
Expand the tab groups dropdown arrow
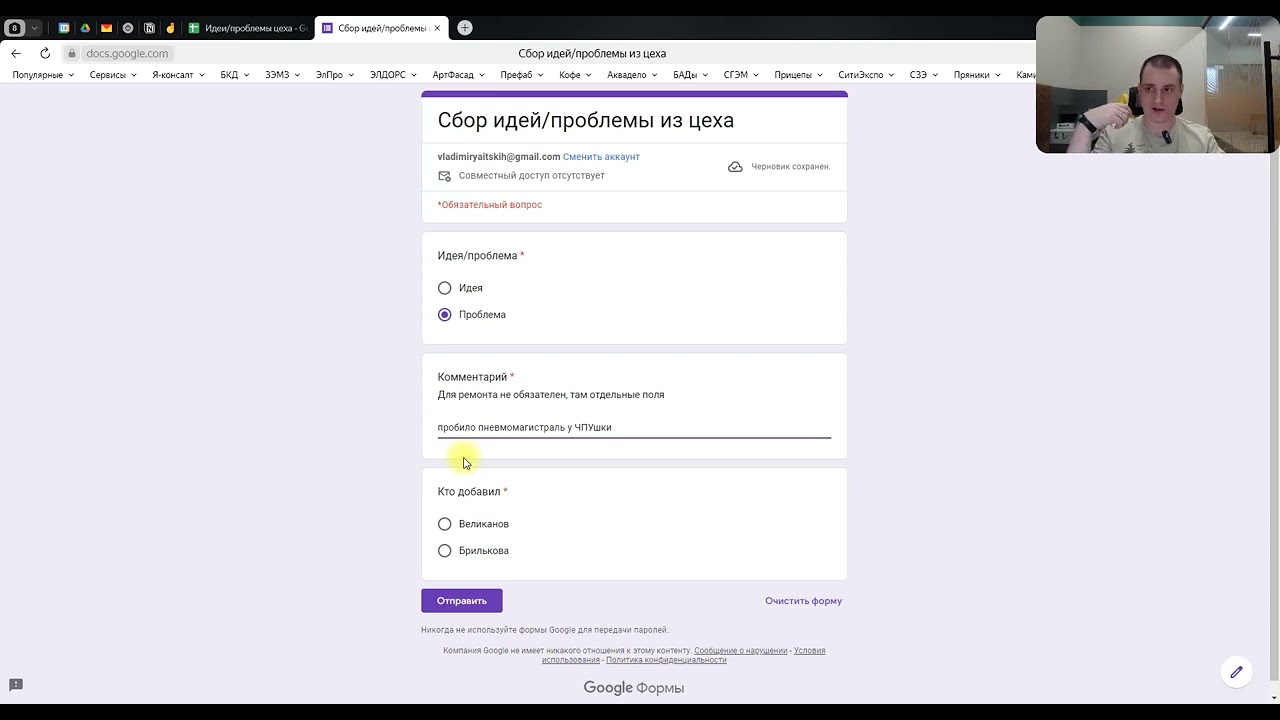point(35,28)
